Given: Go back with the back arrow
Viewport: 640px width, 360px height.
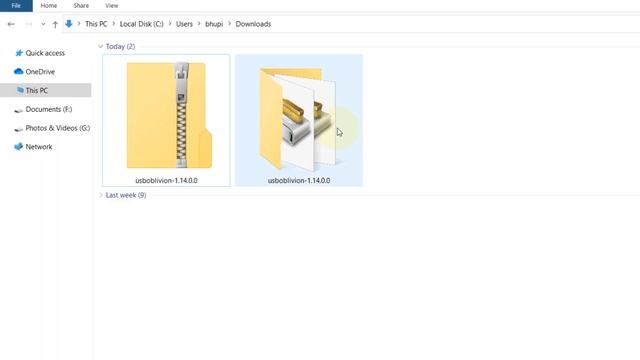Looking at the screenshot, I should [11, 24].
